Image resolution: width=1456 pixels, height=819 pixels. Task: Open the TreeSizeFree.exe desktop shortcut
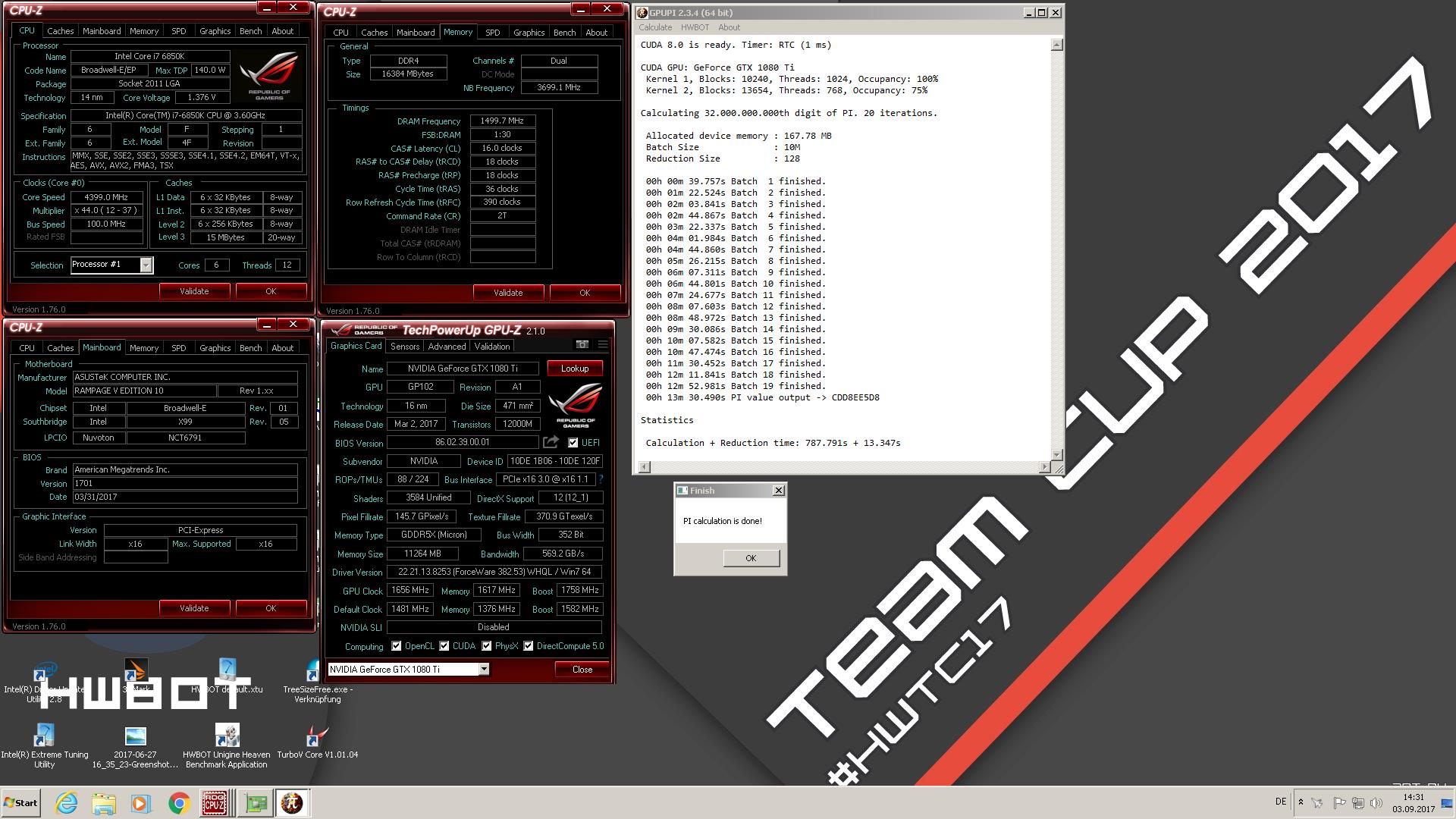coord(318,682)
